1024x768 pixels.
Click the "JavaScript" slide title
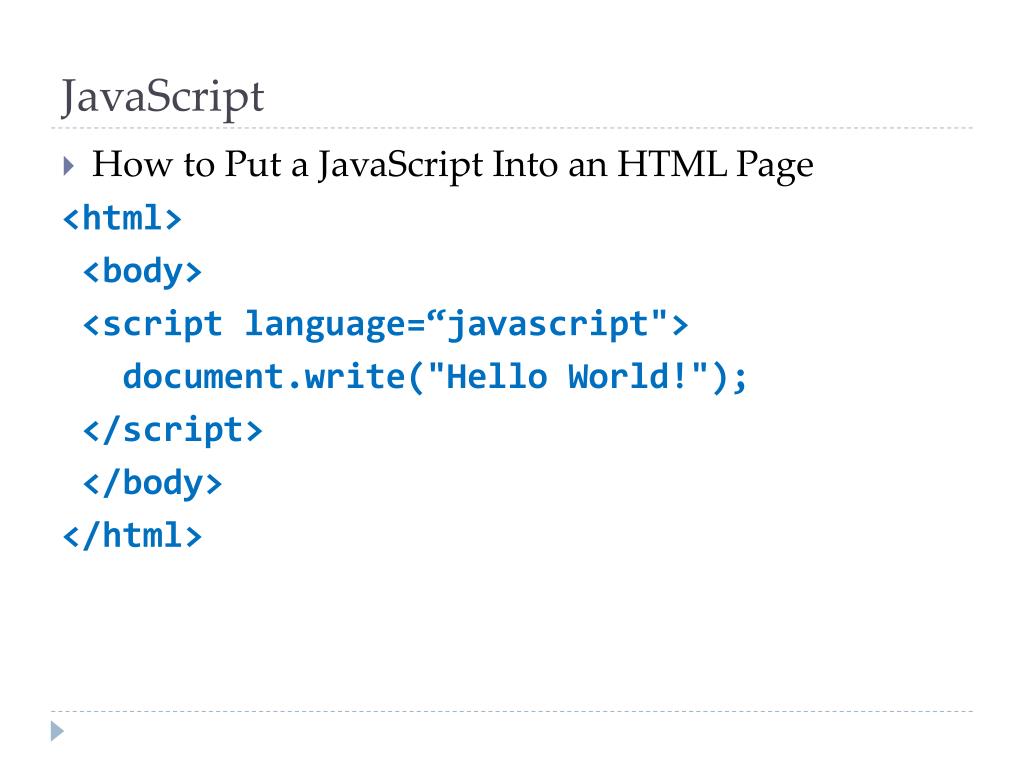[x=163, y=98]
